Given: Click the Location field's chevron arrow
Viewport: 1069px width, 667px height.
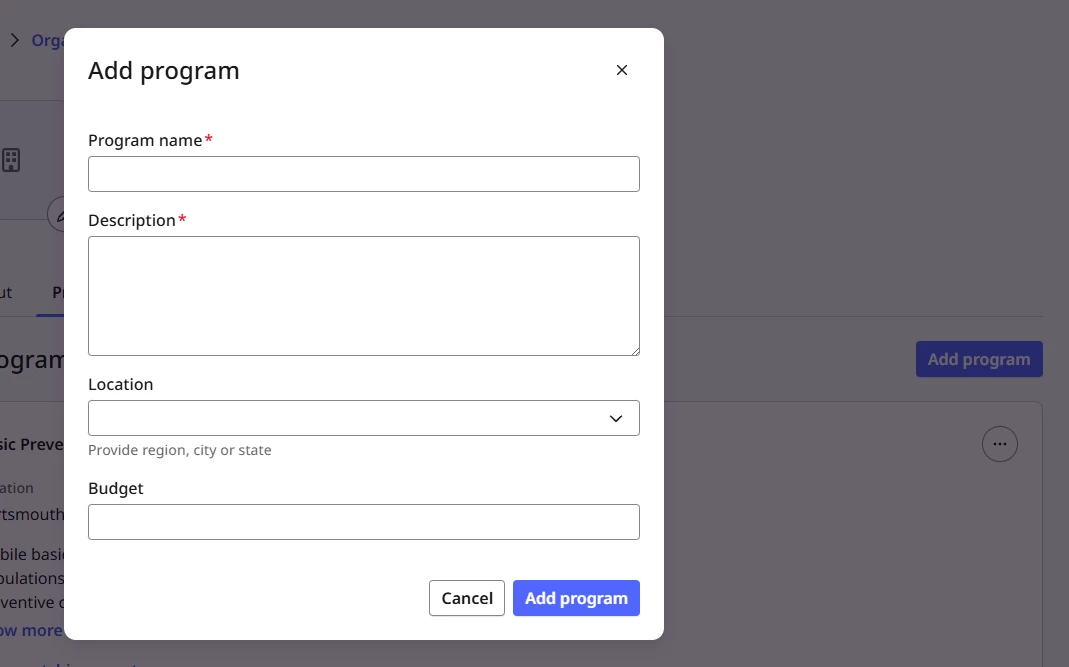Looking at the screenshot, I should (x=616, y=418).
